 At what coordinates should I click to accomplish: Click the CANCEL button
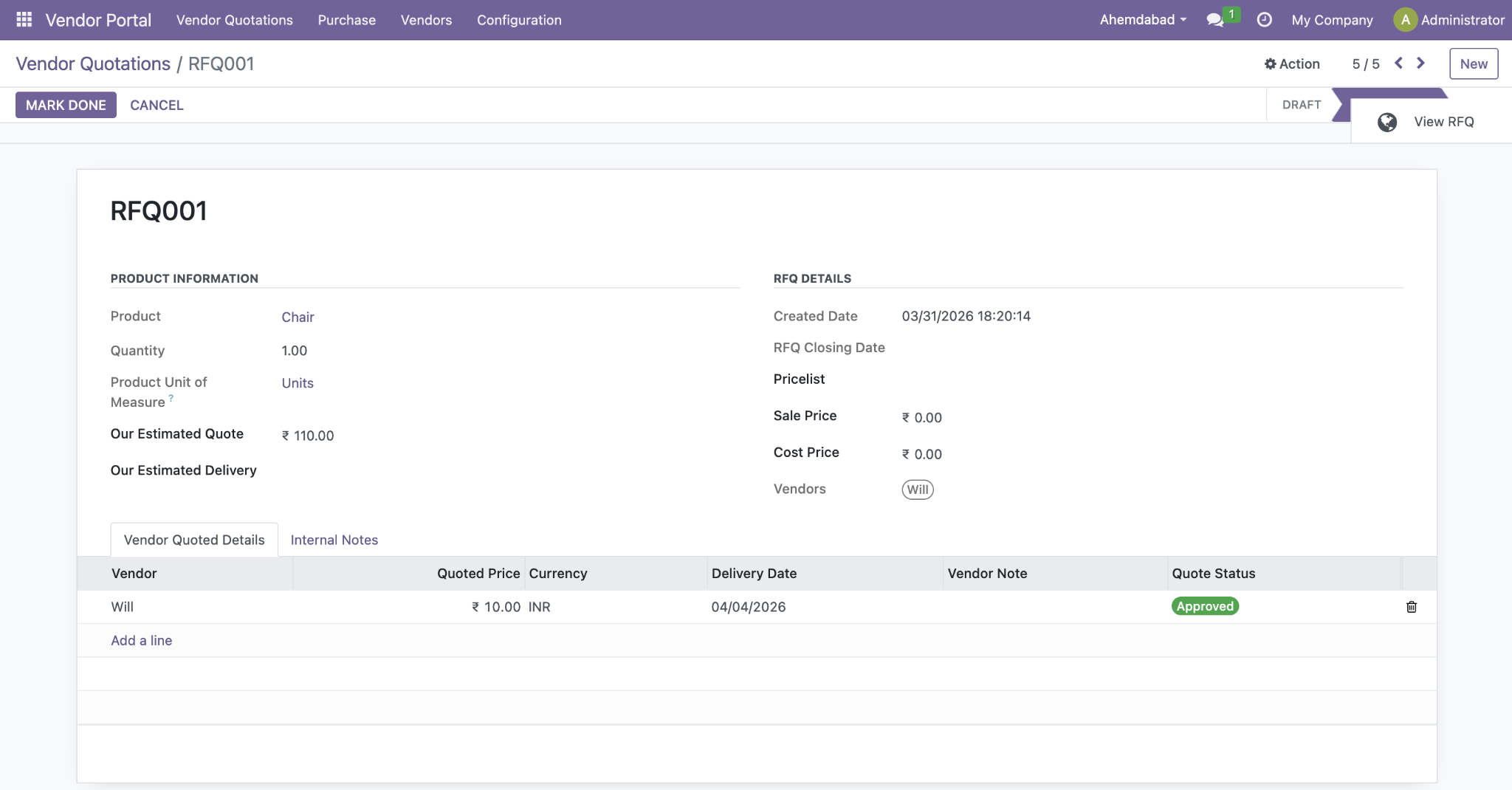click(157, 105)
